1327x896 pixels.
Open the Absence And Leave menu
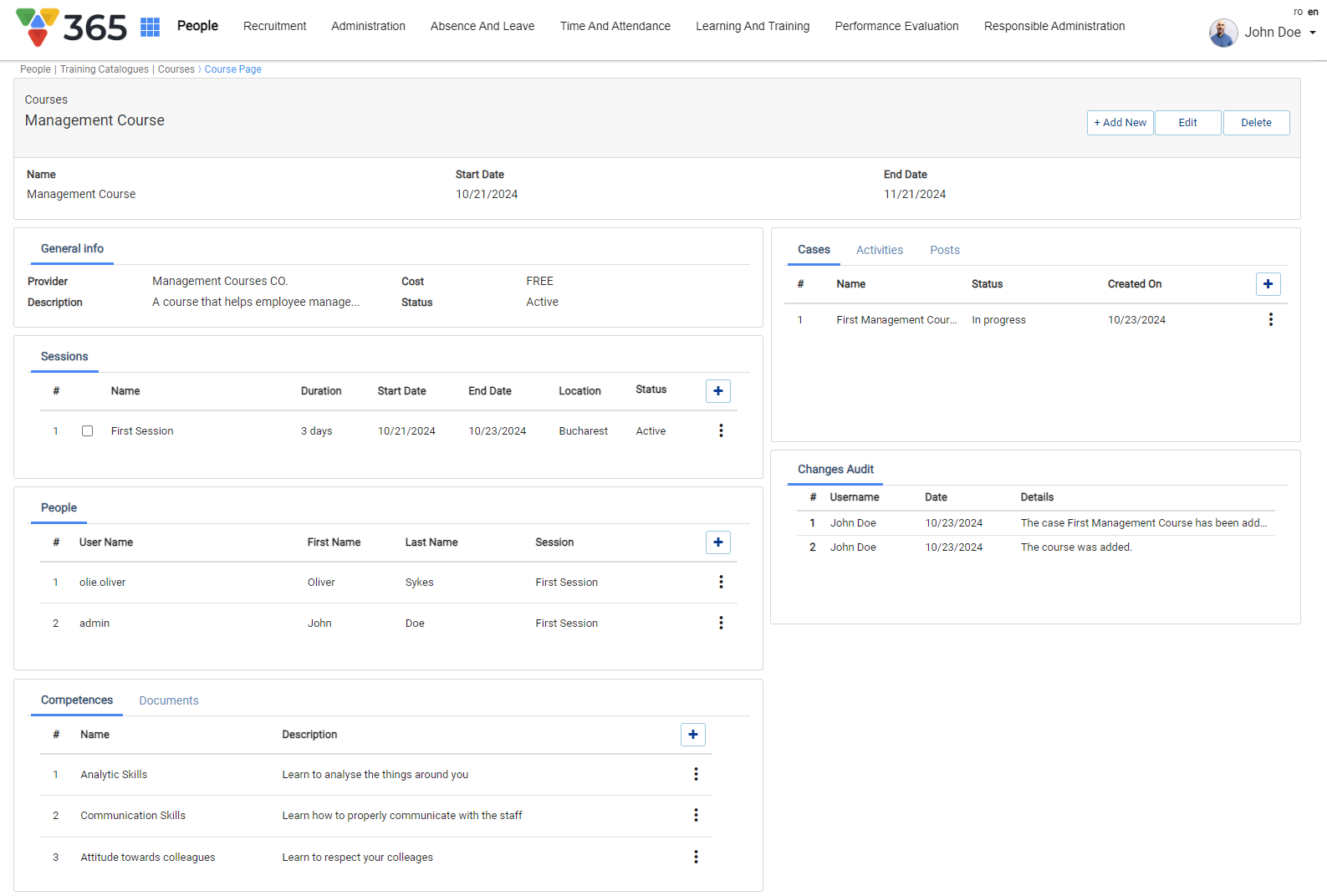click(x=482, y=27)
